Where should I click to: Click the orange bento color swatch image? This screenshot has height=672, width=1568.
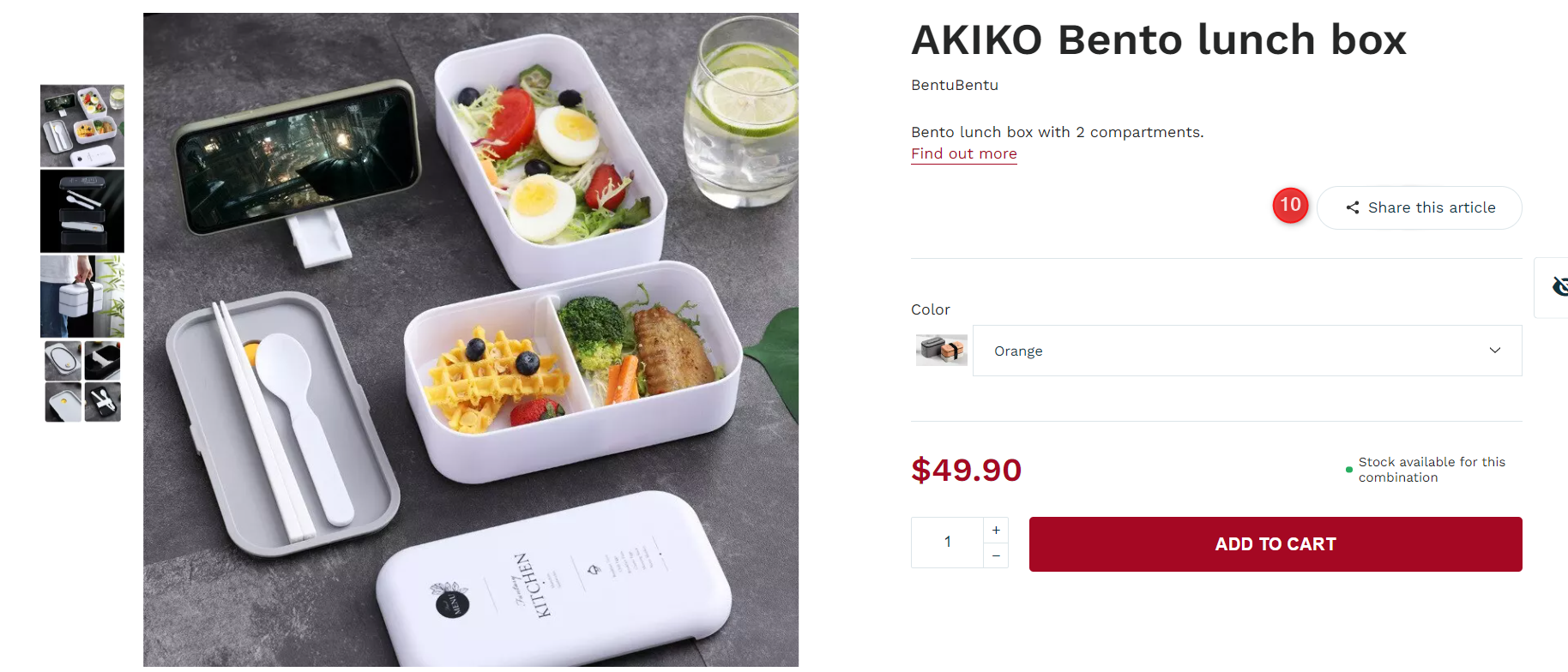(941, 350)
